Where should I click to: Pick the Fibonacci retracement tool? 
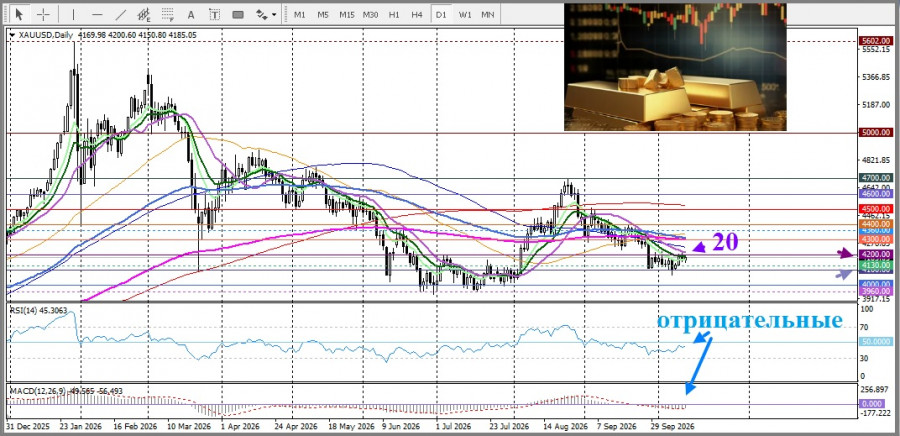click(168, 14)
